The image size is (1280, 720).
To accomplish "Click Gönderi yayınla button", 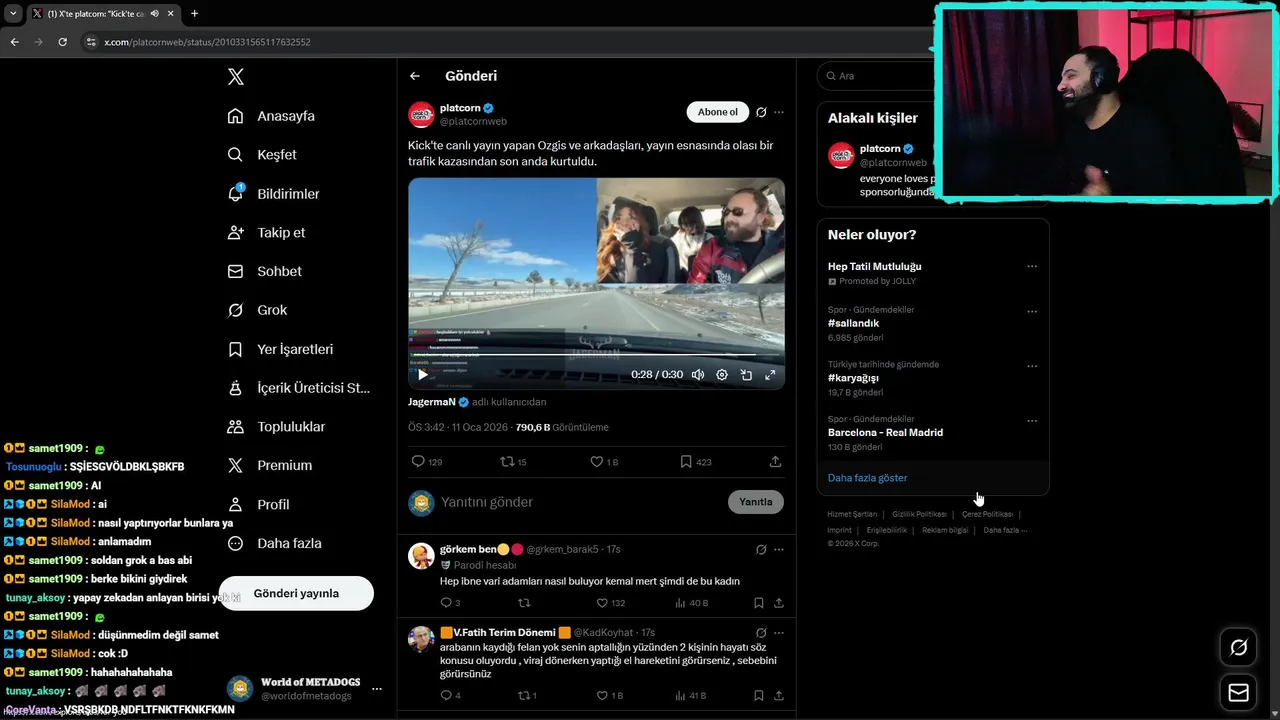I will pyautogui.click(x=296, y=593).
